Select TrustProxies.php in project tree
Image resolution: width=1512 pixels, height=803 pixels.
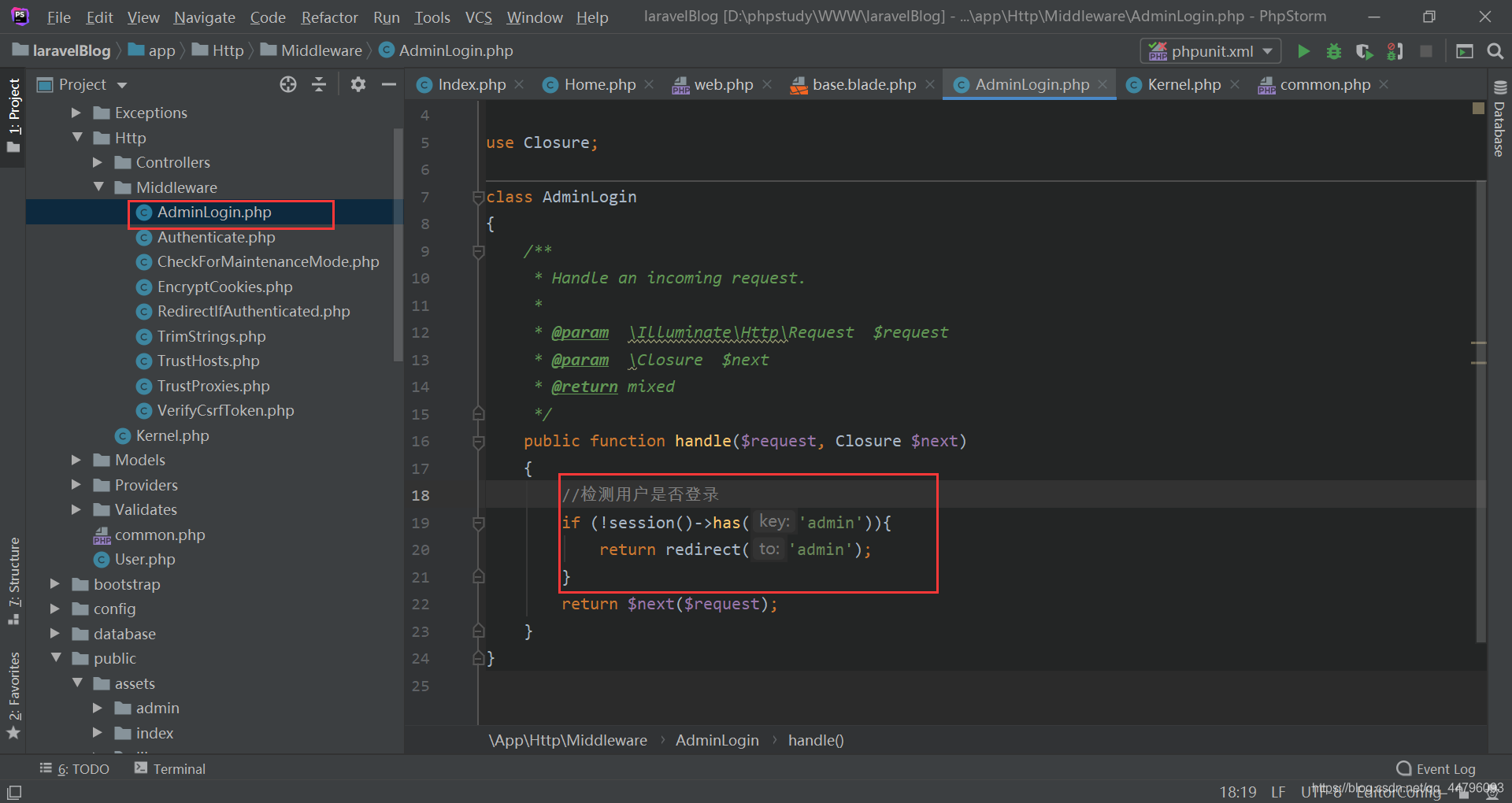213,386
